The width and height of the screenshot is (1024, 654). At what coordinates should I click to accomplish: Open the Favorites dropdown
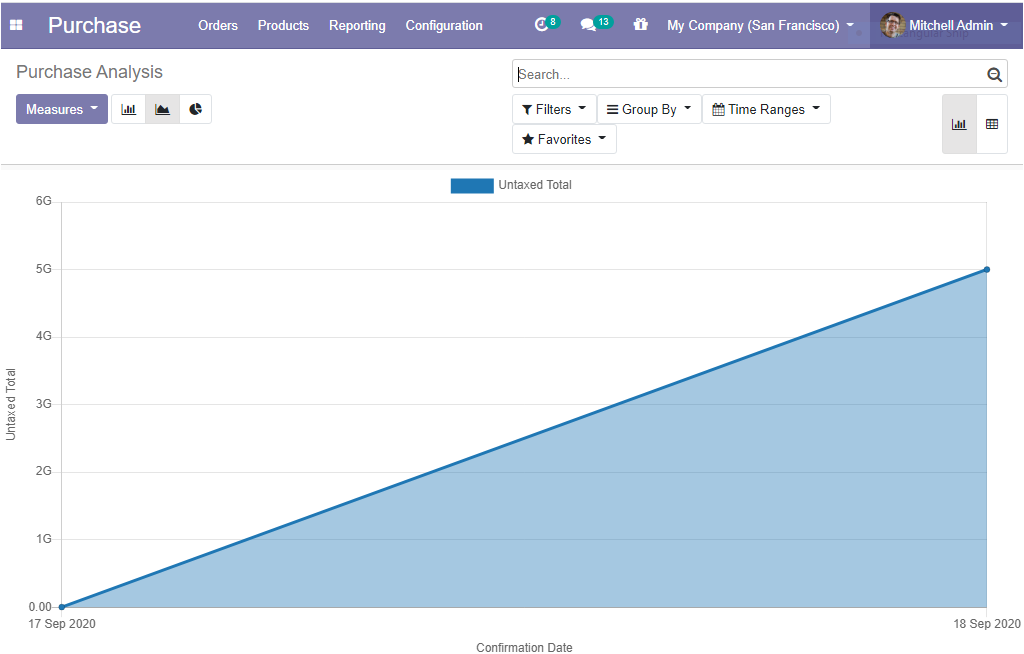click(564, 139)
